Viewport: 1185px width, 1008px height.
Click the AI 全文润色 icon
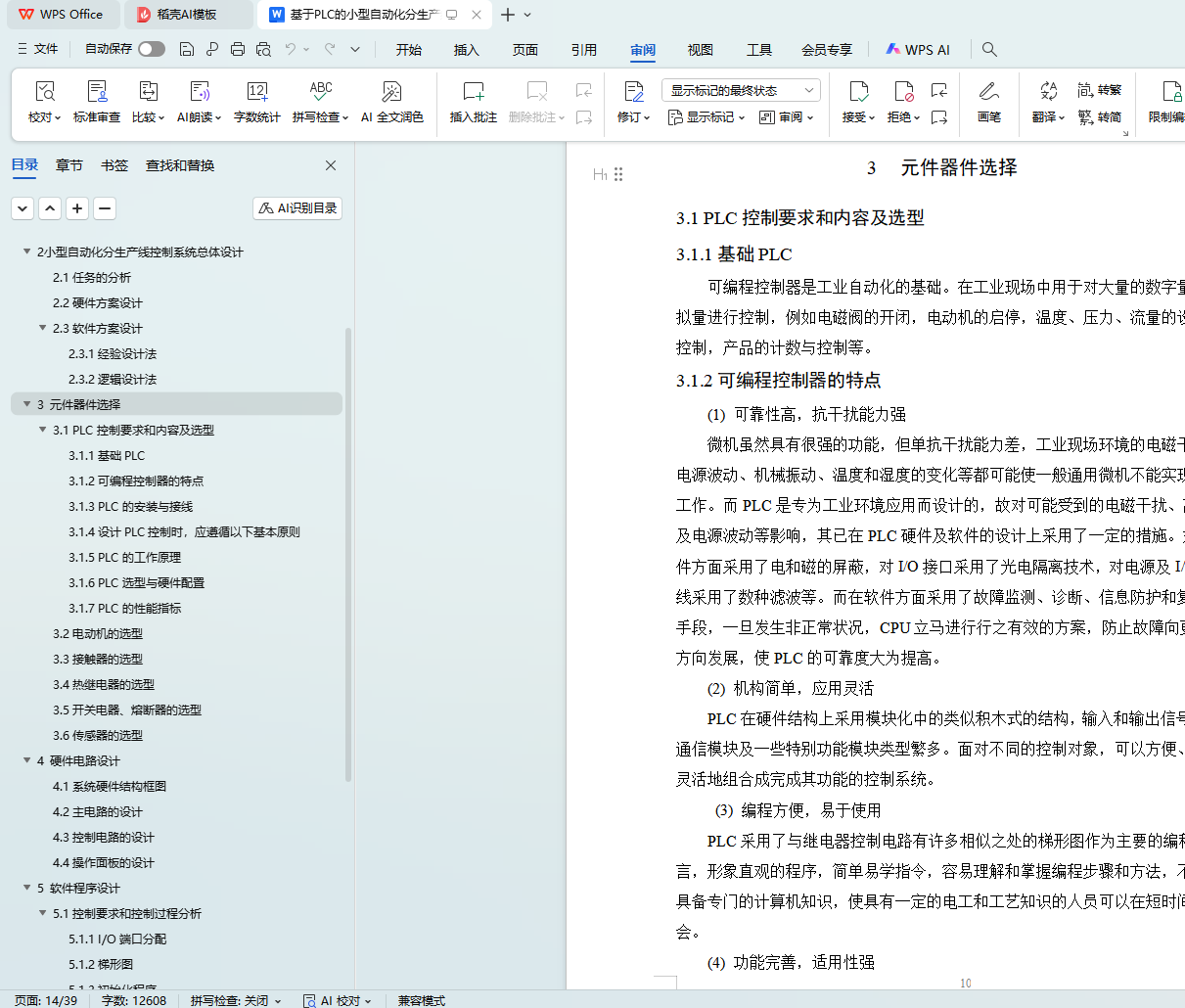click(x=391, y=92)
